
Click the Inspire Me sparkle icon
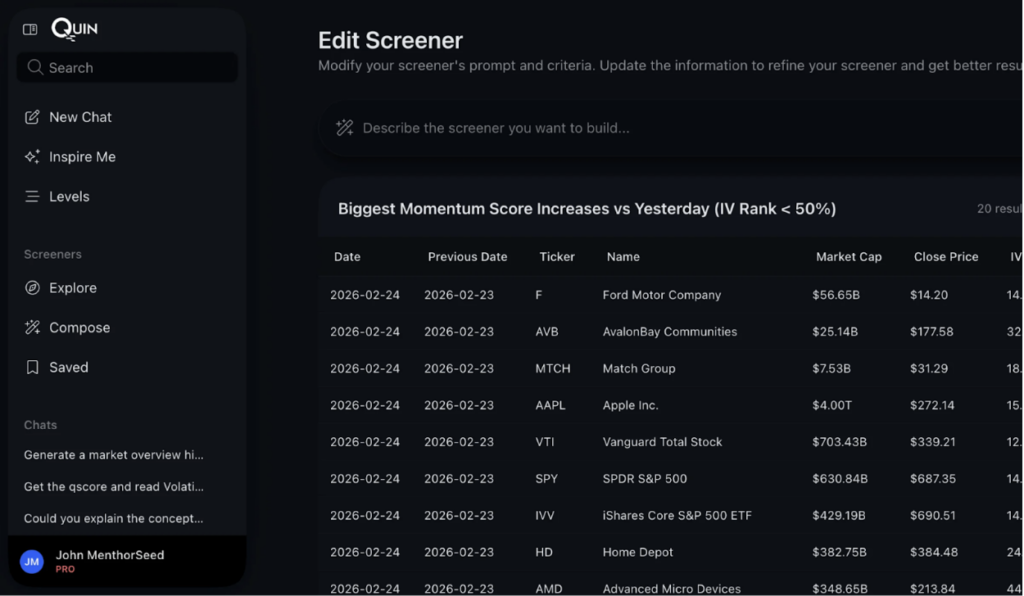(x=32, y=157)
